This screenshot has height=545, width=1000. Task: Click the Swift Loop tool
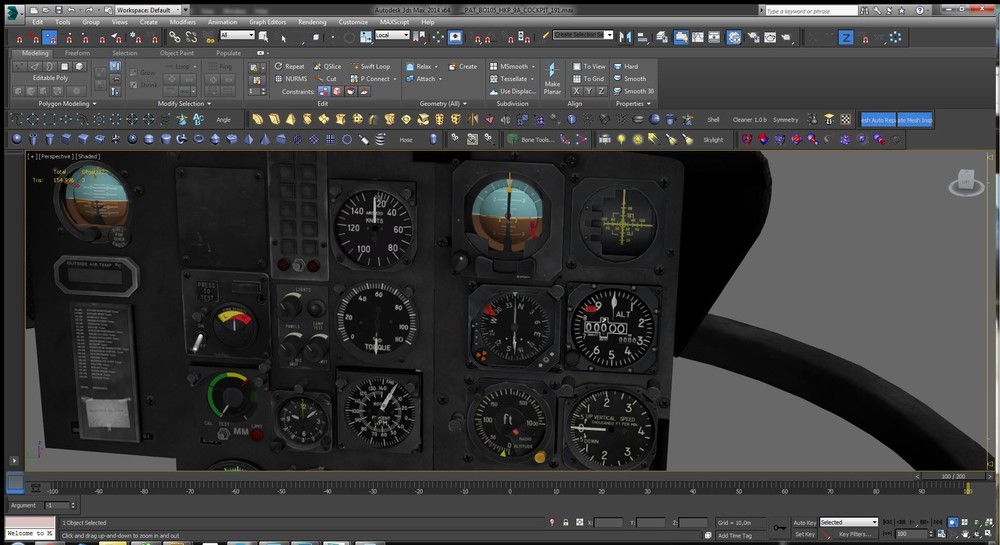point(371,67)
